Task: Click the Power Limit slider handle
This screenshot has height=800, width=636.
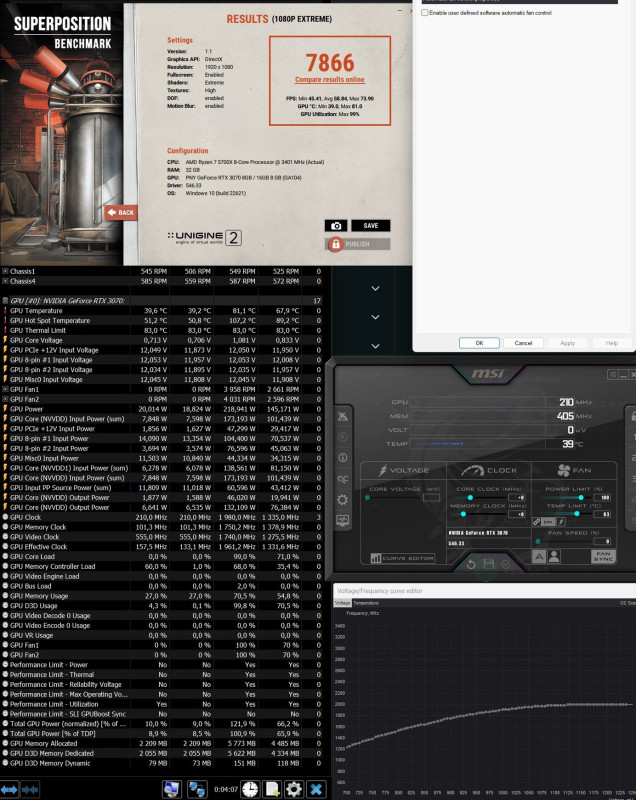Action: click(x=580, y=497)
